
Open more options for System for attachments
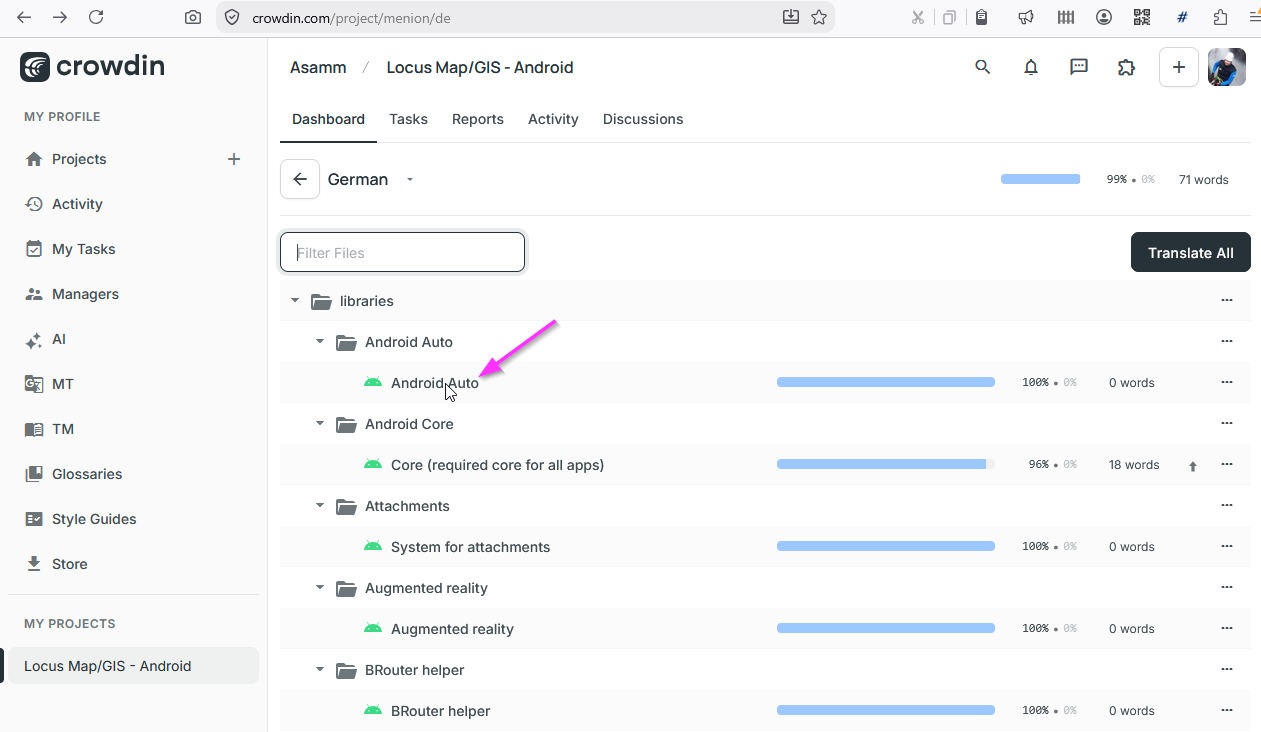click(x=1227, y=546)
